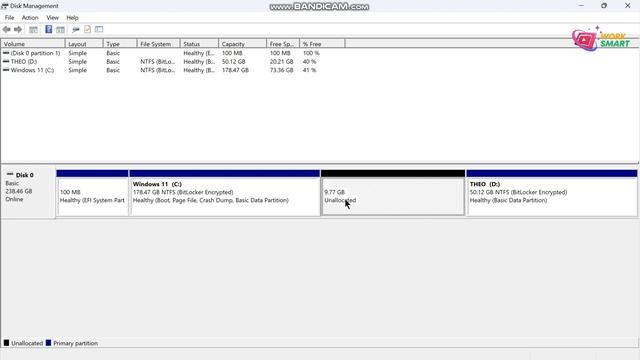Sort by the Free Space column header
The width and height of the screenshot is (640, 360).
[x=283, y=44]
